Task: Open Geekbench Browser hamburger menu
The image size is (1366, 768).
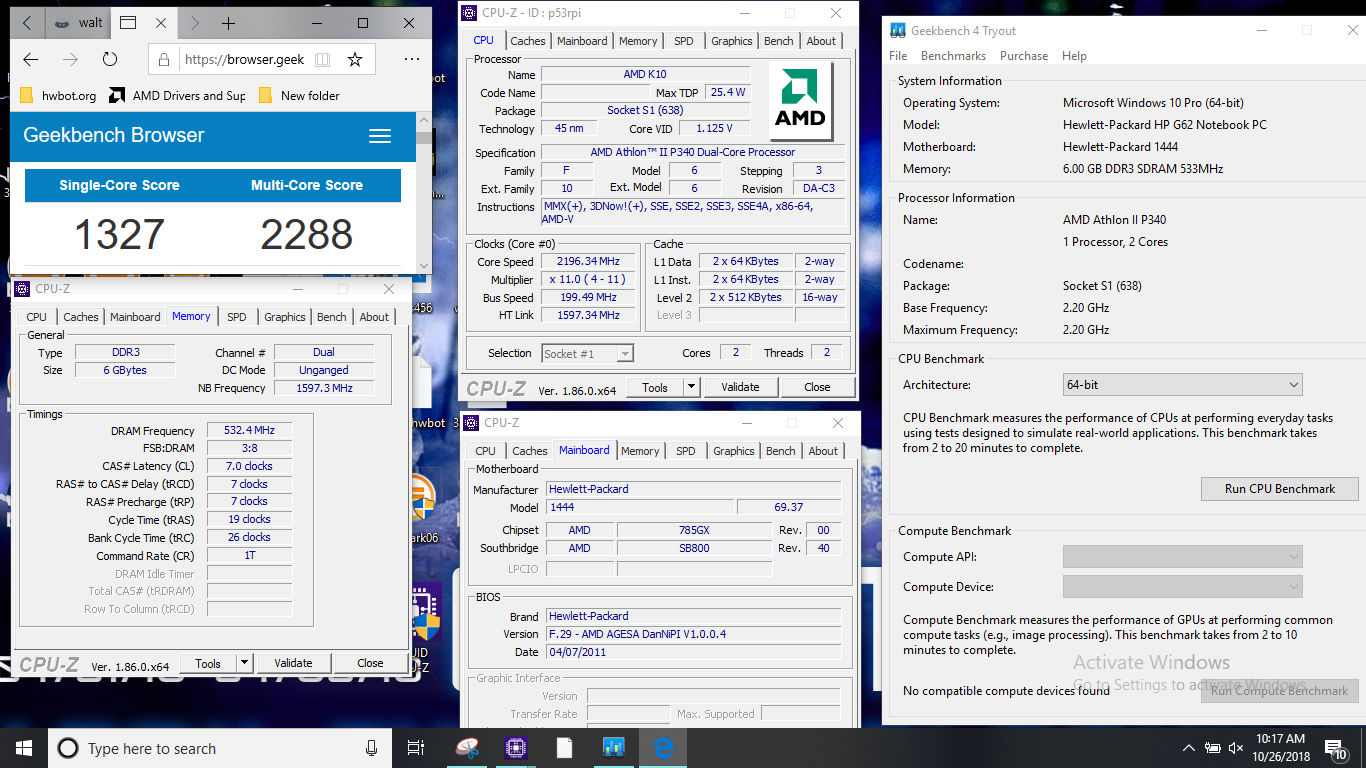Action: 380,136
